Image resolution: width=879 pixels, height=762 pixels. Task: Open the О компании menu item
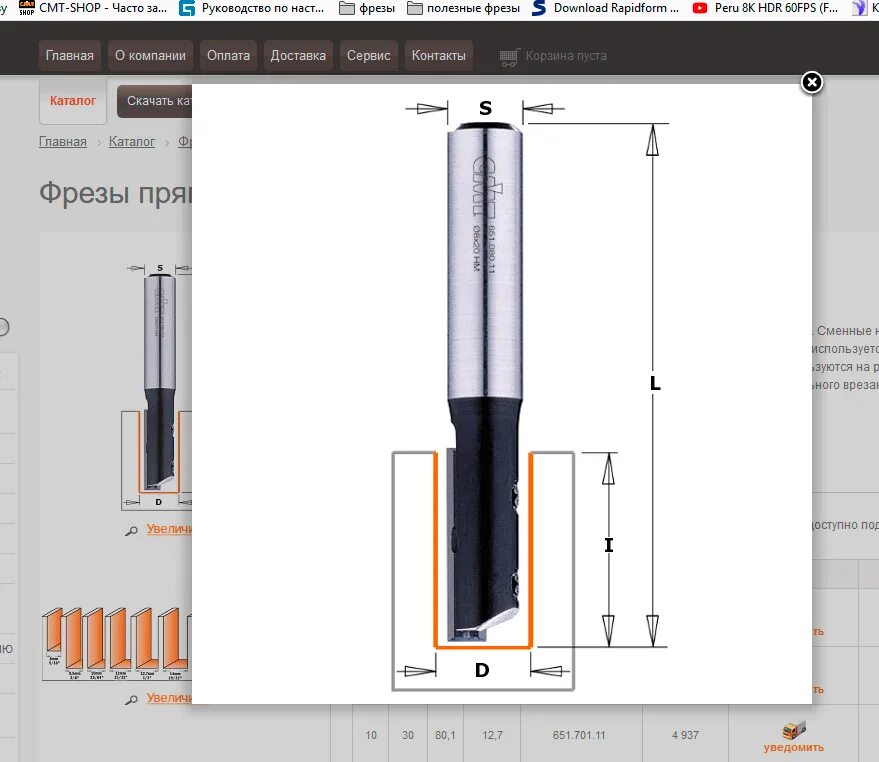tap(150, 56)
